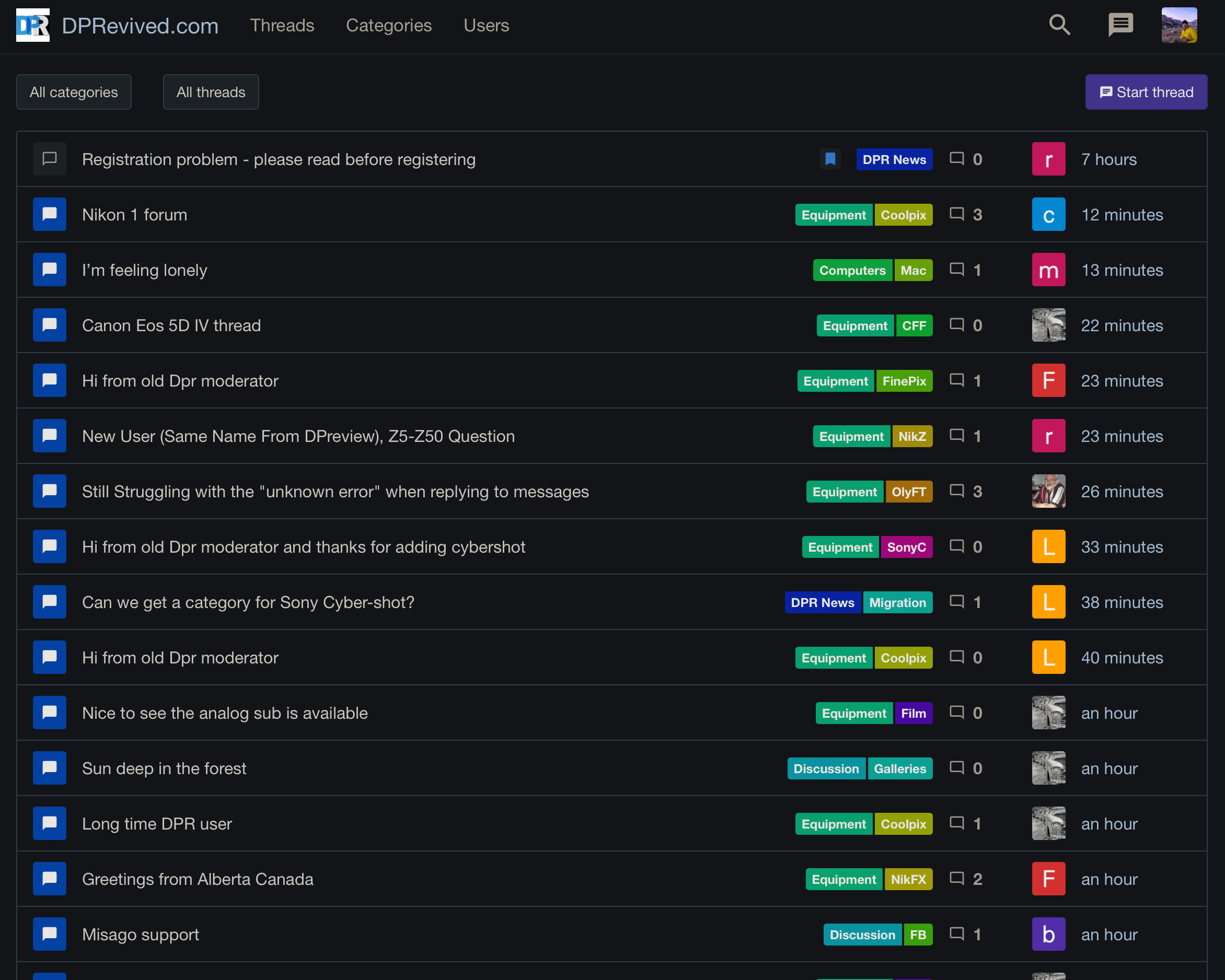The width and height of the screenshot is (1225, 980).
Task: Click the FinePix category tag
Action: (x=904, y=381)
